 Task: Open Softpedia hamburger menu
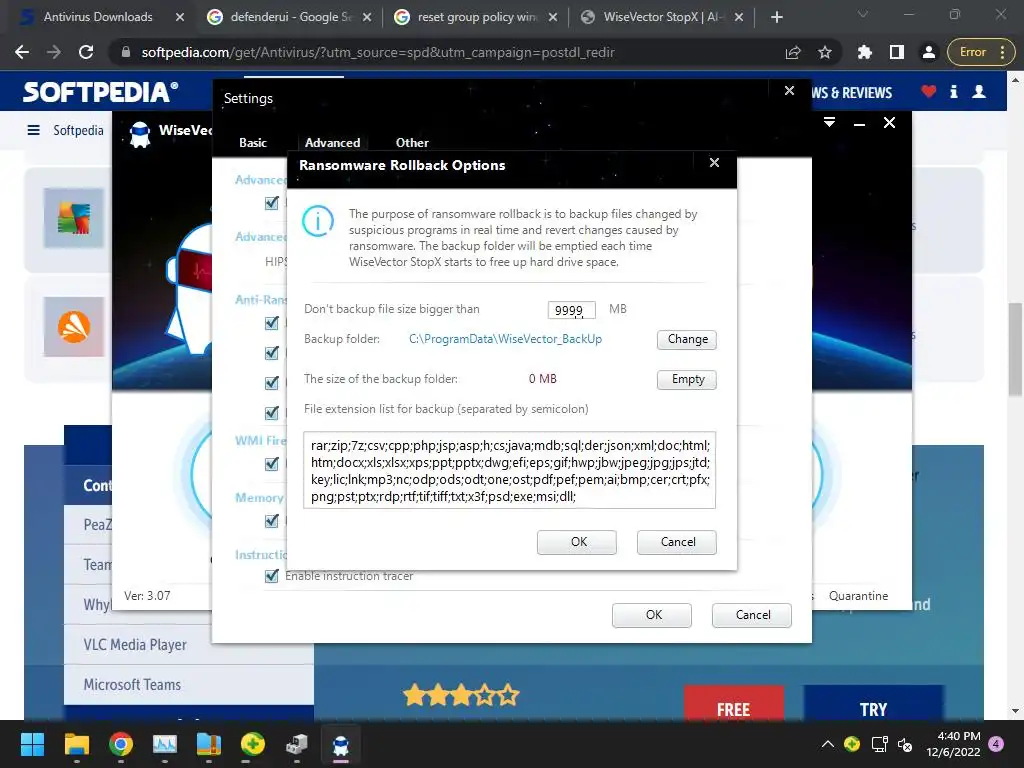click(33, 131)
